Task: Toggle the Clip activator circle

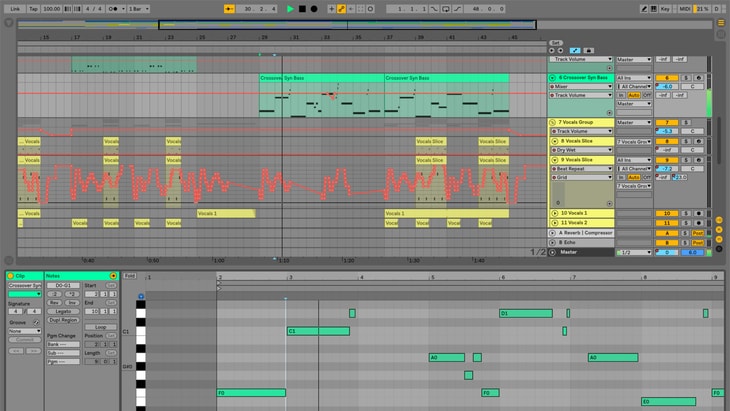Action: coord(11,276)
